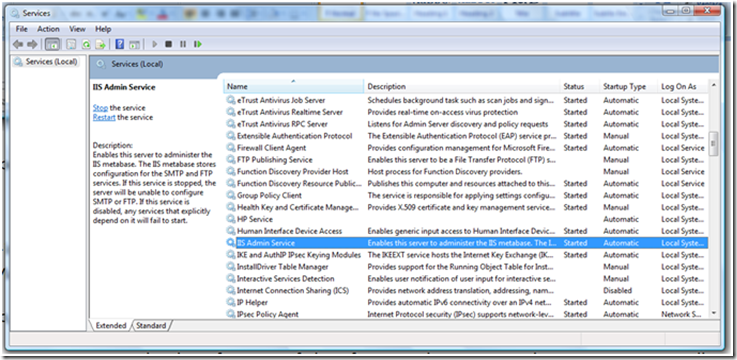Switch to the Extended tab
737x360 pixels.
111,325
